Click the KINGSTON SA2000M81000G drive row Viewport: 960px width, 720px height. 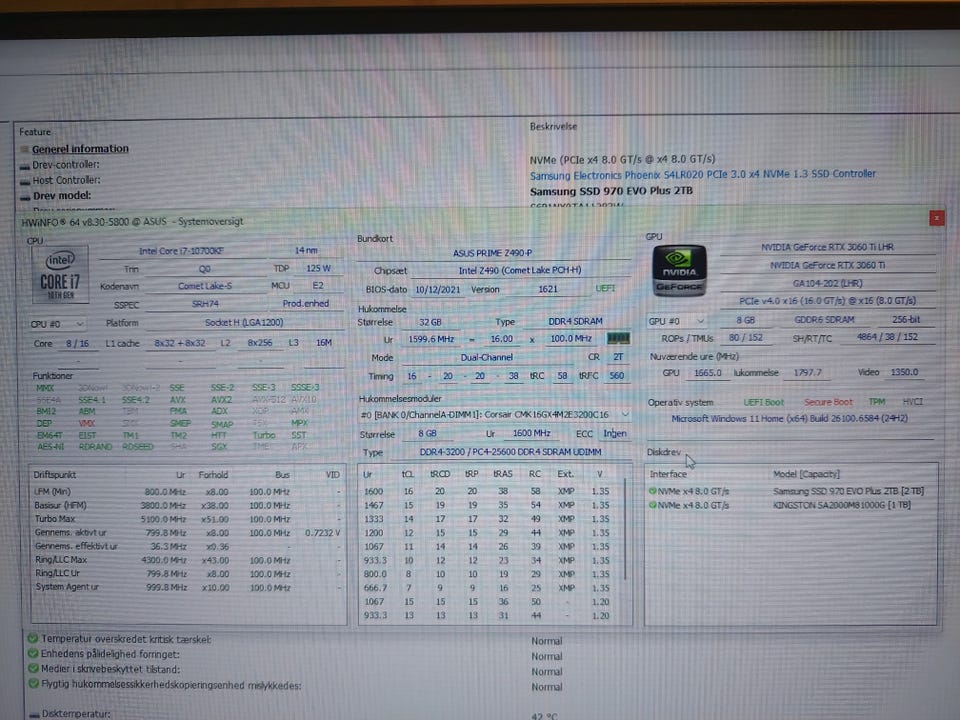[789, 505]
